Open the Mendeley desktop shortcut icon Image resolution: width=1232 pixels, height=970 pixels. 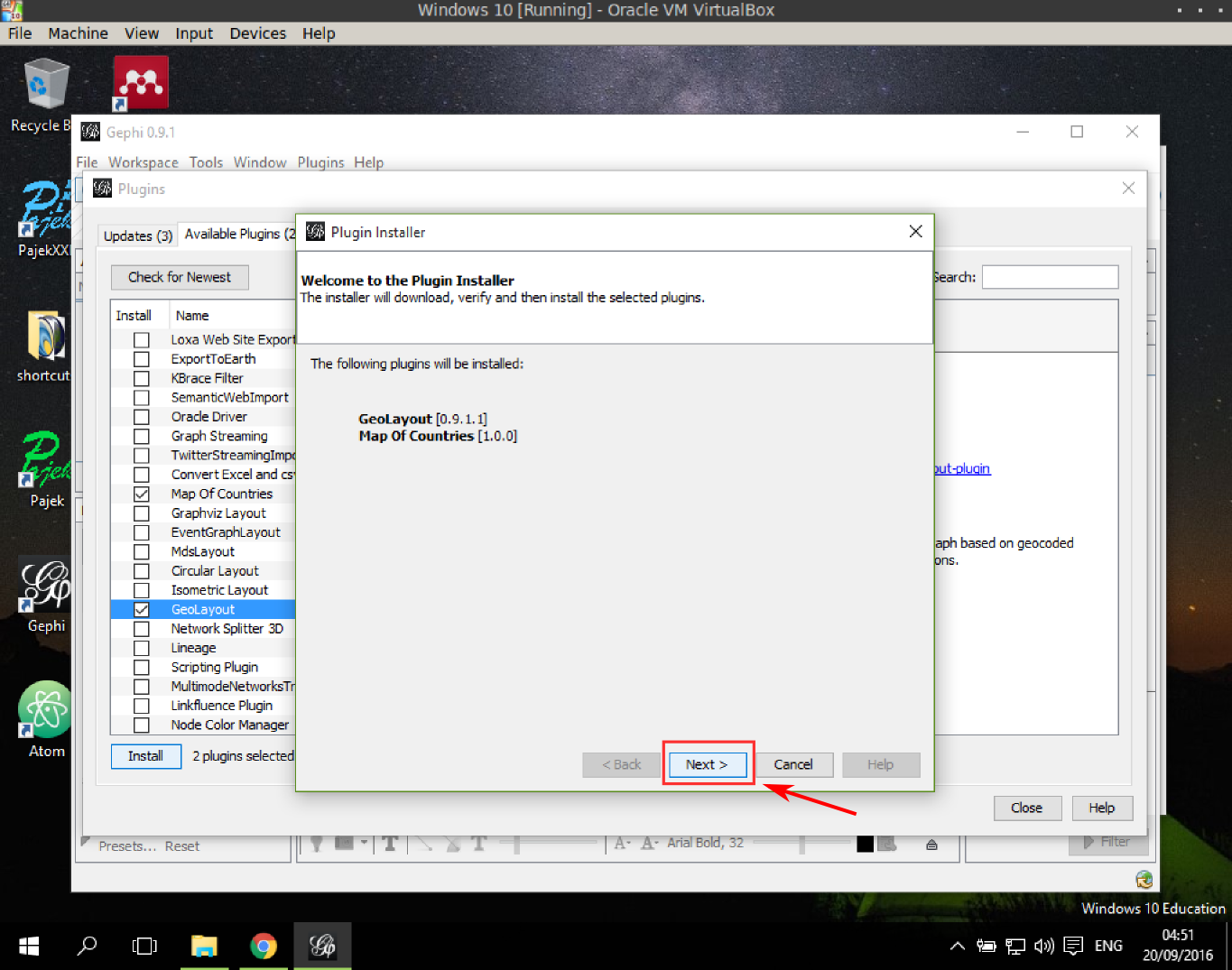pyautogui.click(x=141, y=84)
